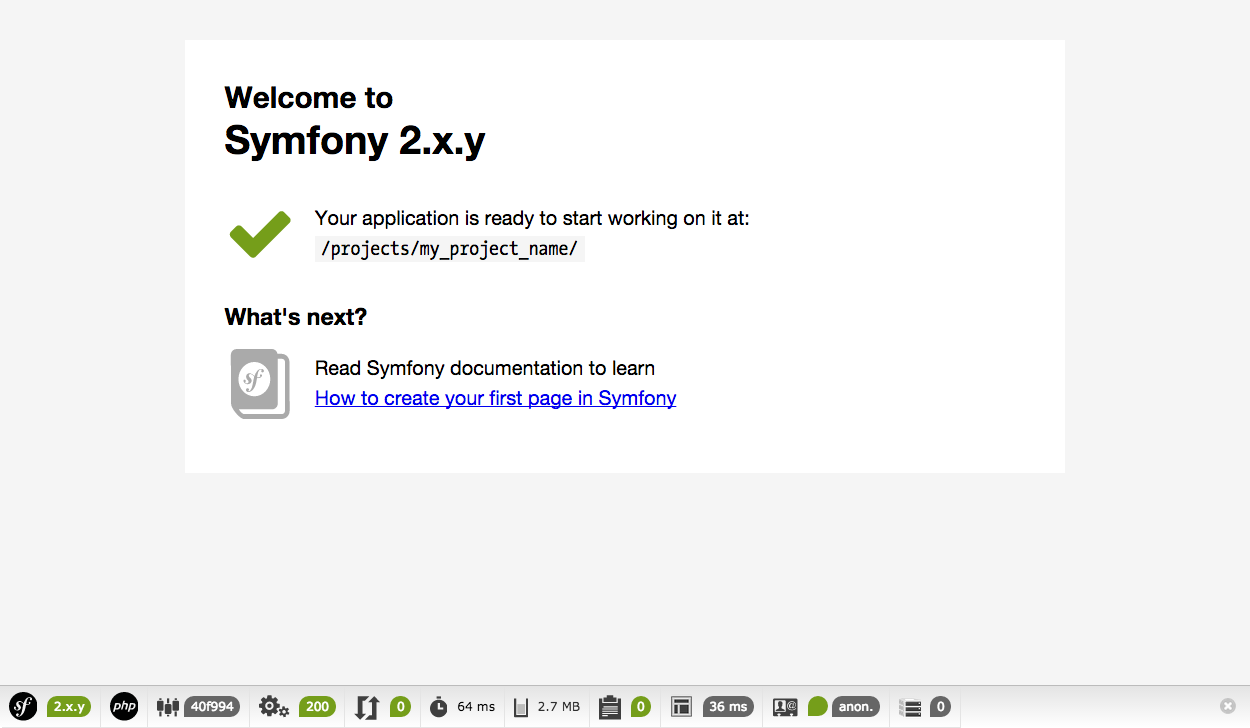This screenshot has height=728, width=1250.
Task: Click 'Read Symfony documentation to learn' text
Action: tap(485, 368)
